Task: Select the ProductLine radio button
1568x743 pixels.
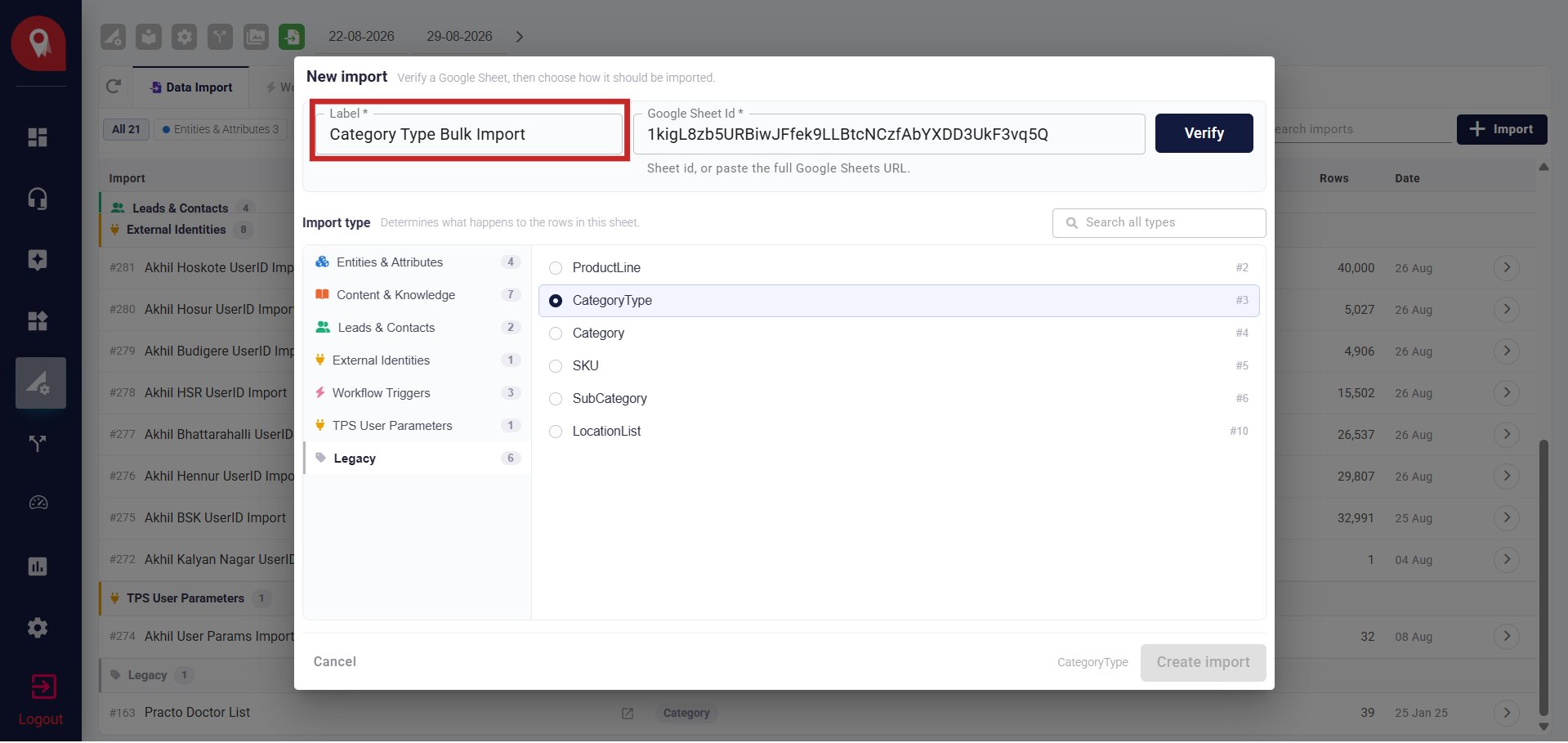Action: coord(556,268)
